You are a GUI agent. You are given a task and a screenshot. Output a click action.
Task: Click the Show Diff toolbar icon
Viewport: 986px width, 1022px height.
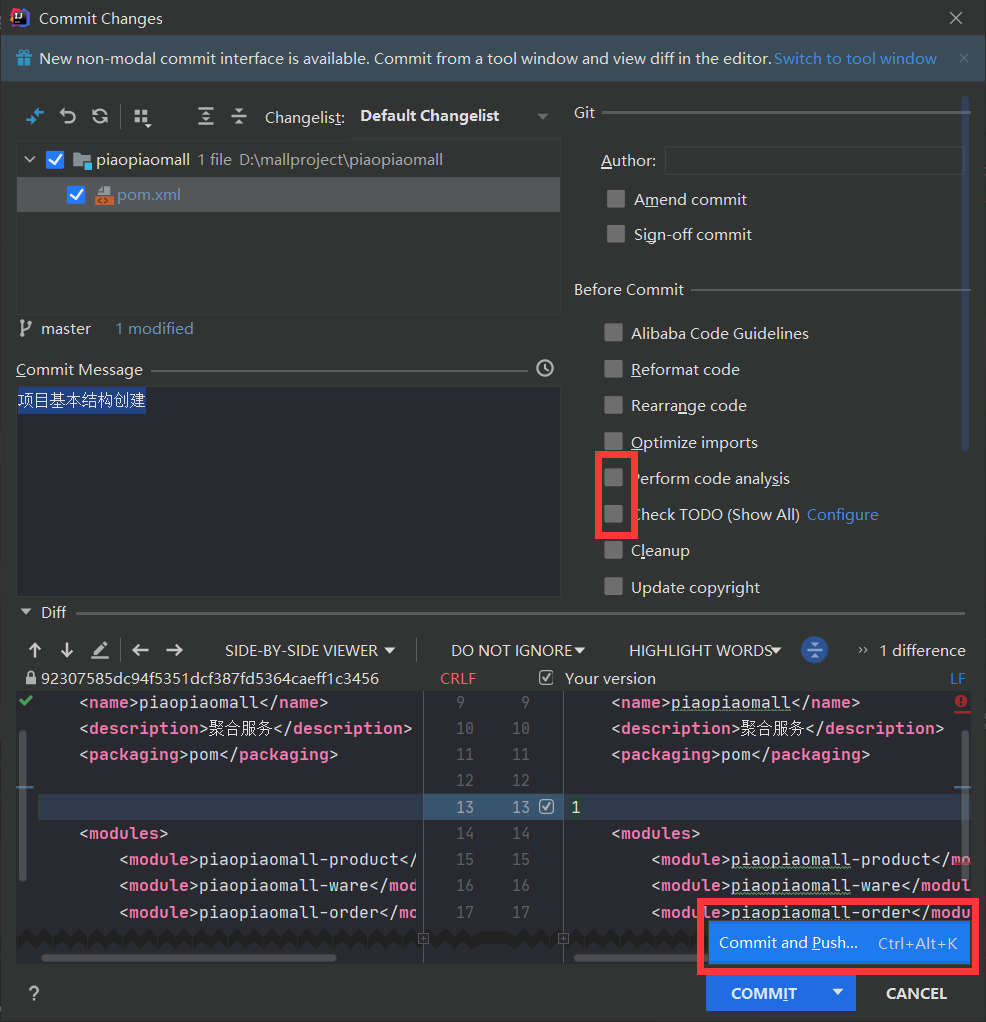click(x=34, y=117)
